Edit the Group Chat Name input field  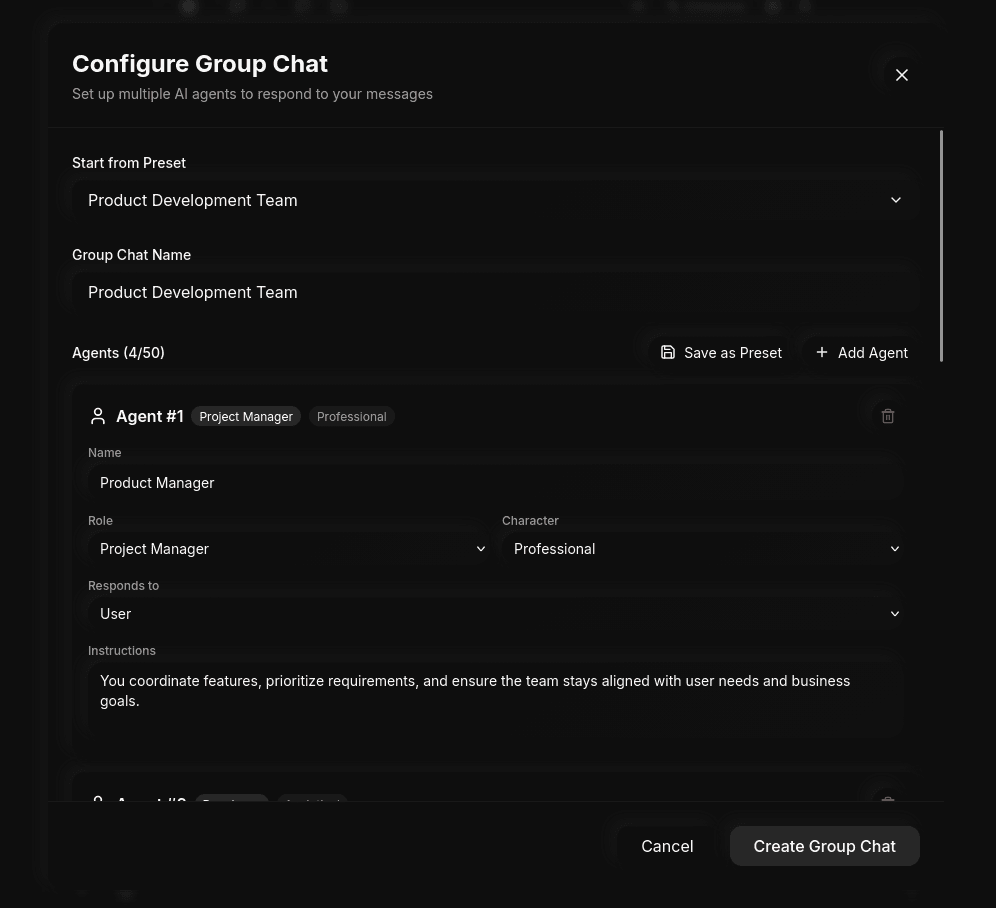(x=494, y=292)
